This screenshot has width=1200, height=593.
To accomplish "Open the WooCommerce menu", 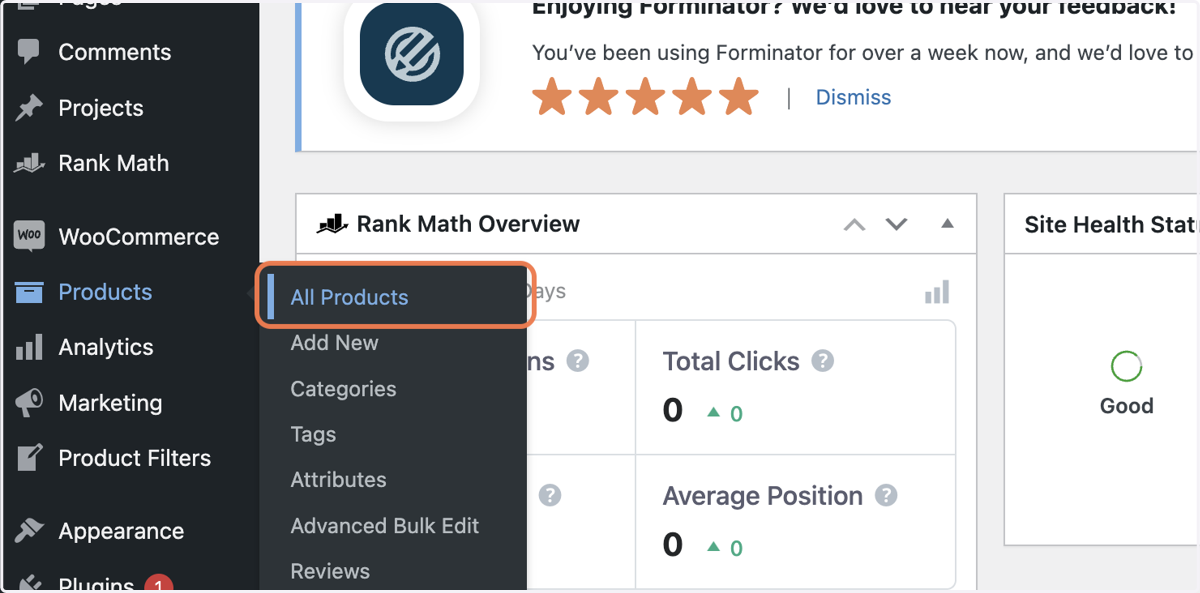I will [x=139, y=236].
